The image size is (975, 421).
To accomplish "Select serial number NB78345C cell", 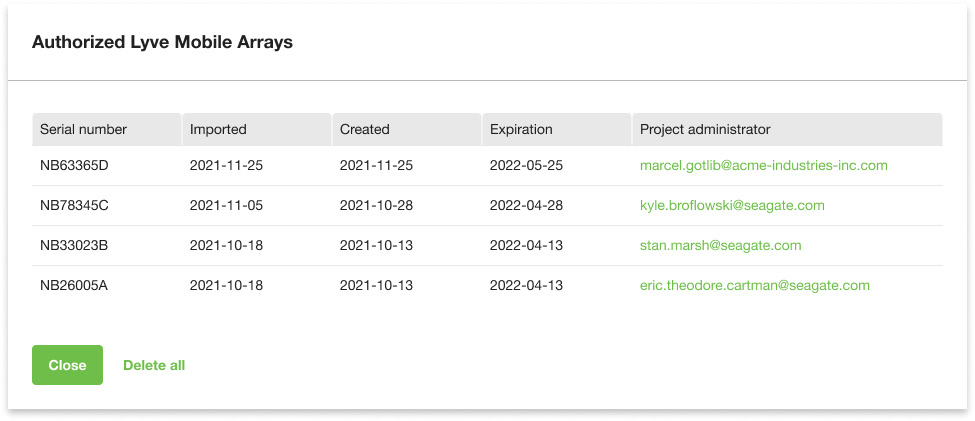I will click(74, 205).
